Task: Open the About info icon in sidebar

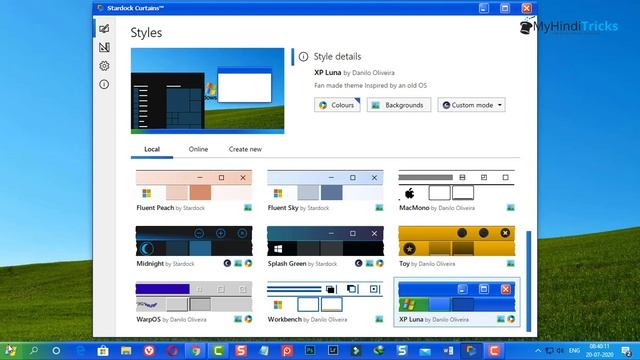Action: click(x=104, y=84)
